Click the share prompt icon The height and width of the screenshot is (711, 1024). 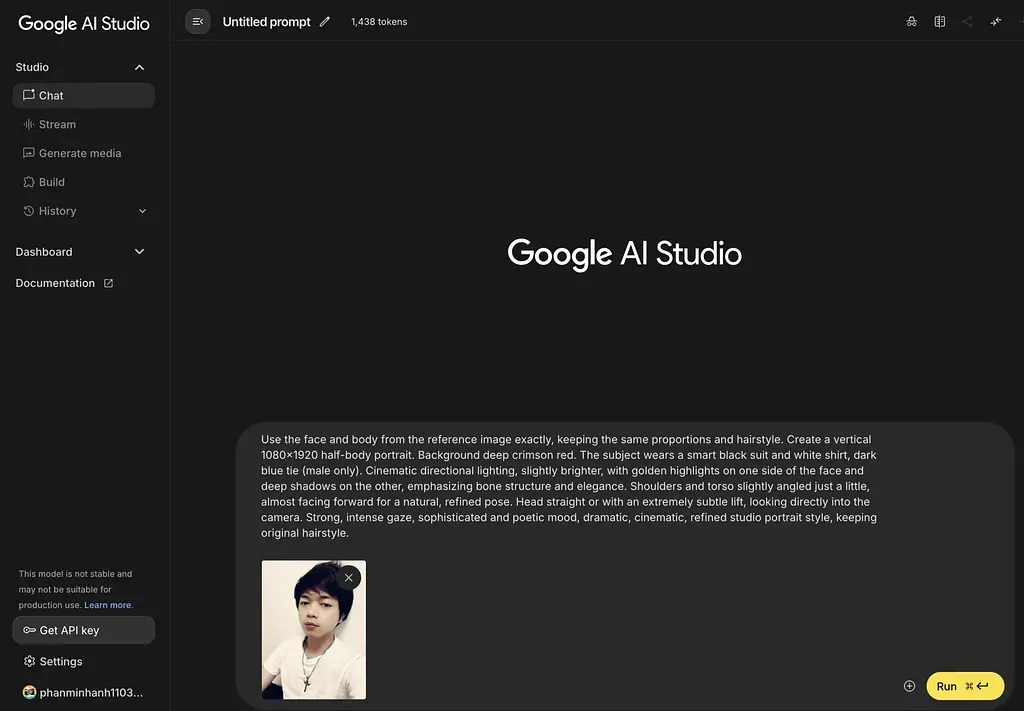coord(967,21)
